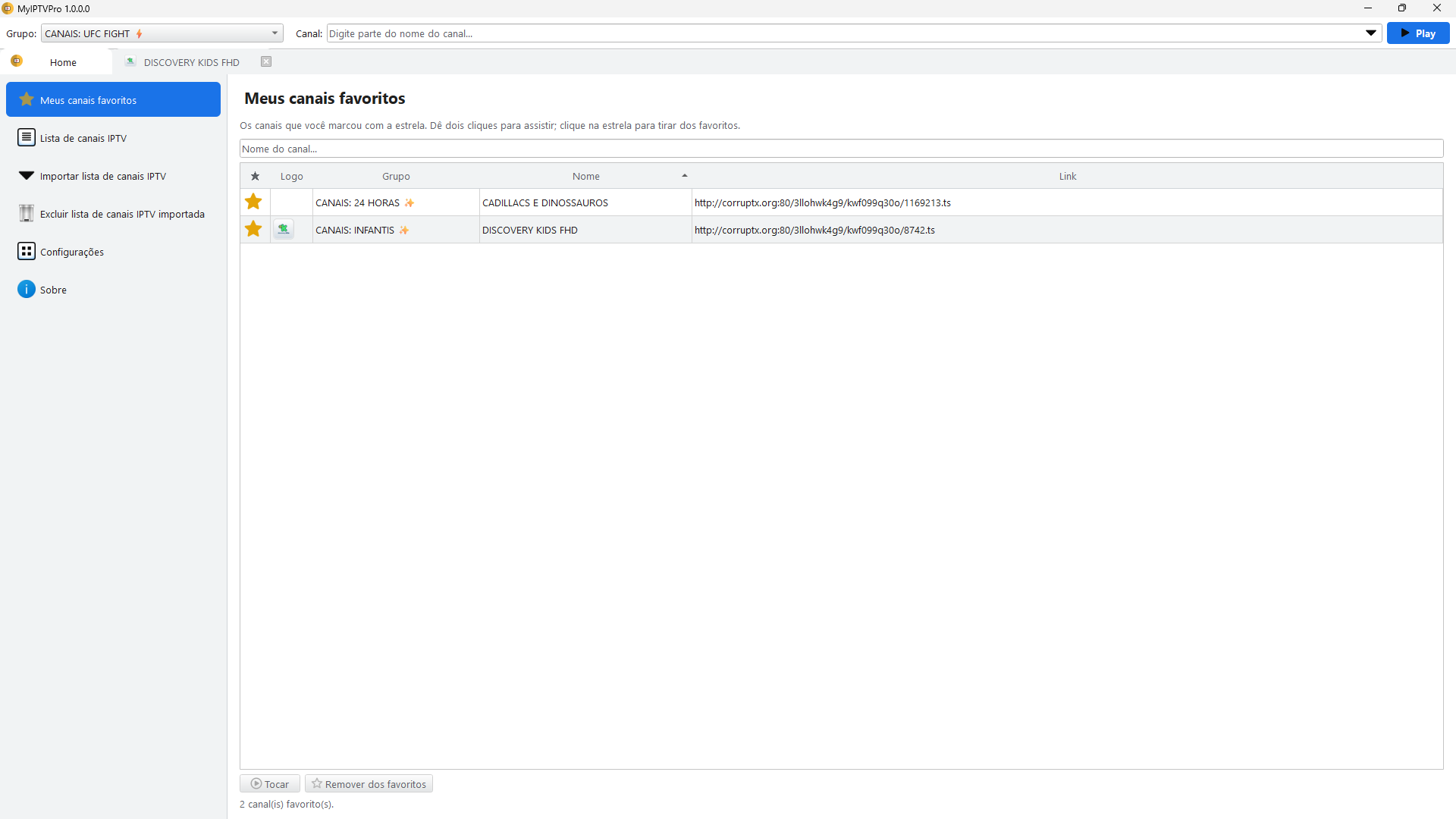
Task: Open Lista de canais IPTV
Action: tap(113, 137)
